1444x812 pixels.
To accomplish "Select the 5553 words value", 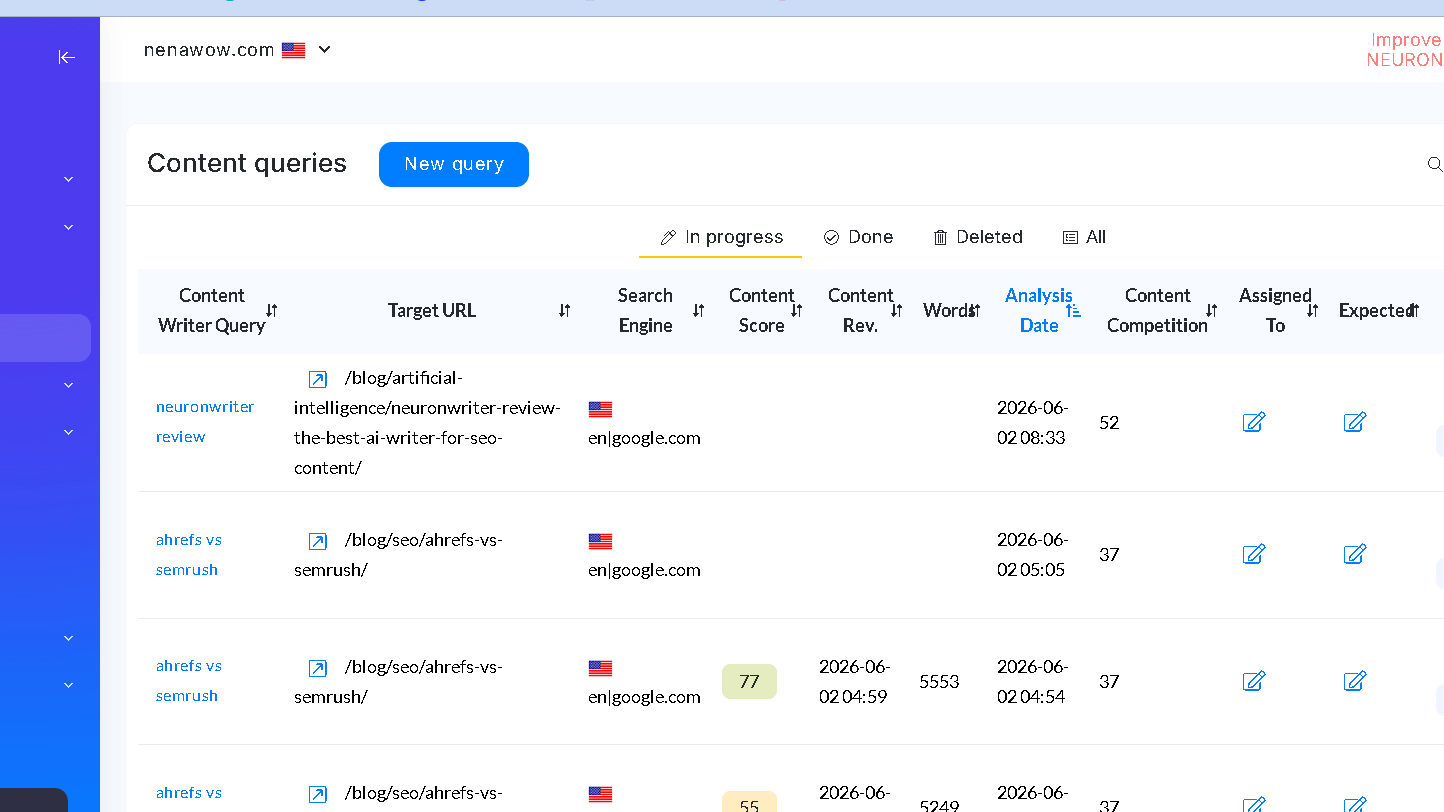I will tap(939, 682).
